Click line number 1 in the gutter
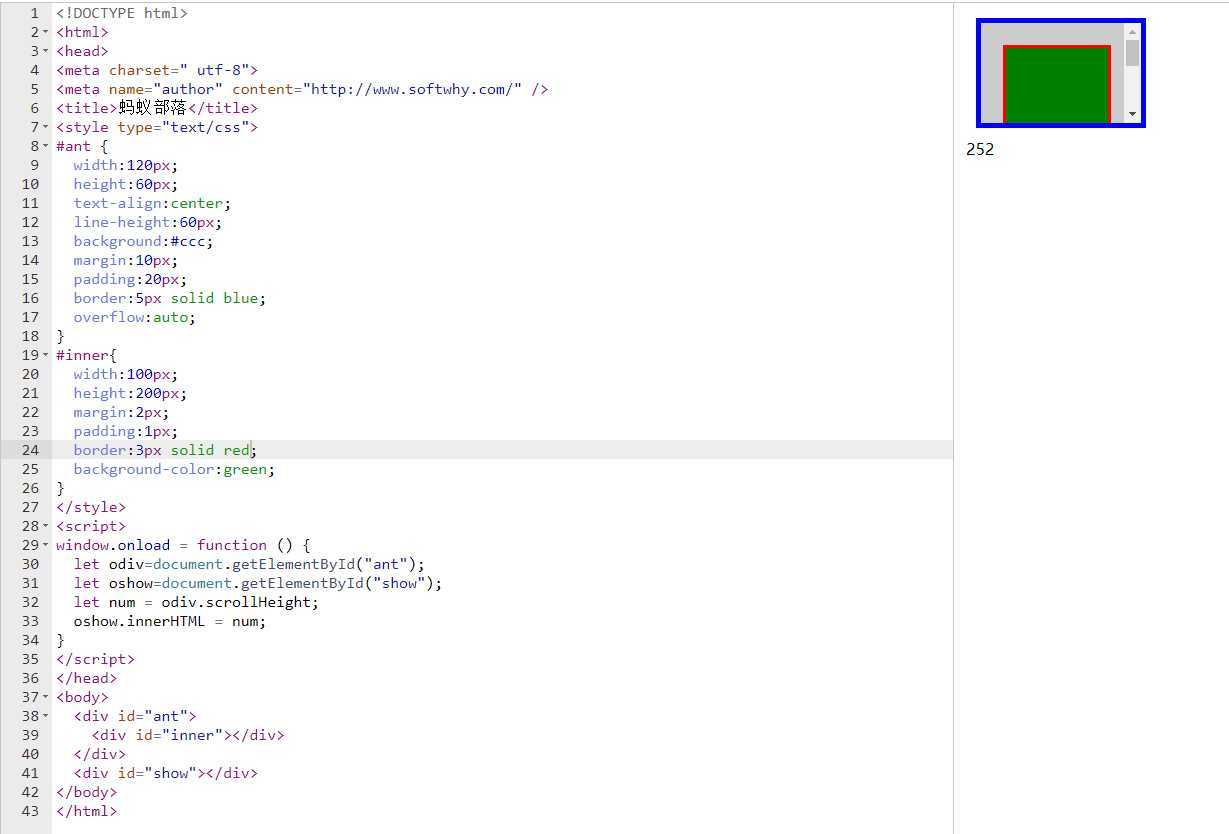The width and height of the screenshot is (1229, 834). 34,13
